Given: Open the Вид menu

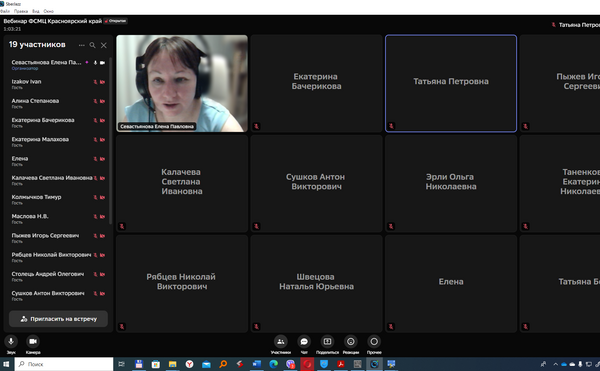Looking at the screenshot, I should coord(36,11).
